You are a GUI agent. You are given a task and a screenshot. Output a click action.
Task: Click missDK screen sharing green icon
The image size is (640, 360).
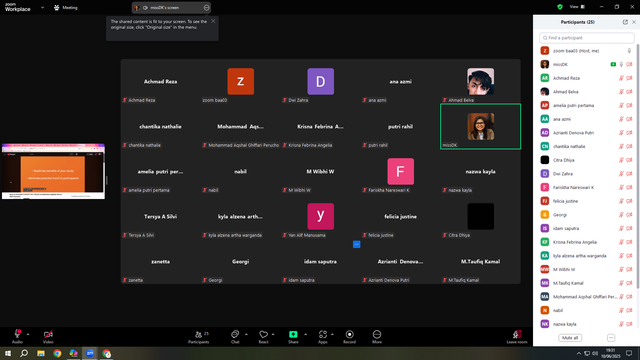tap(613, 64)
